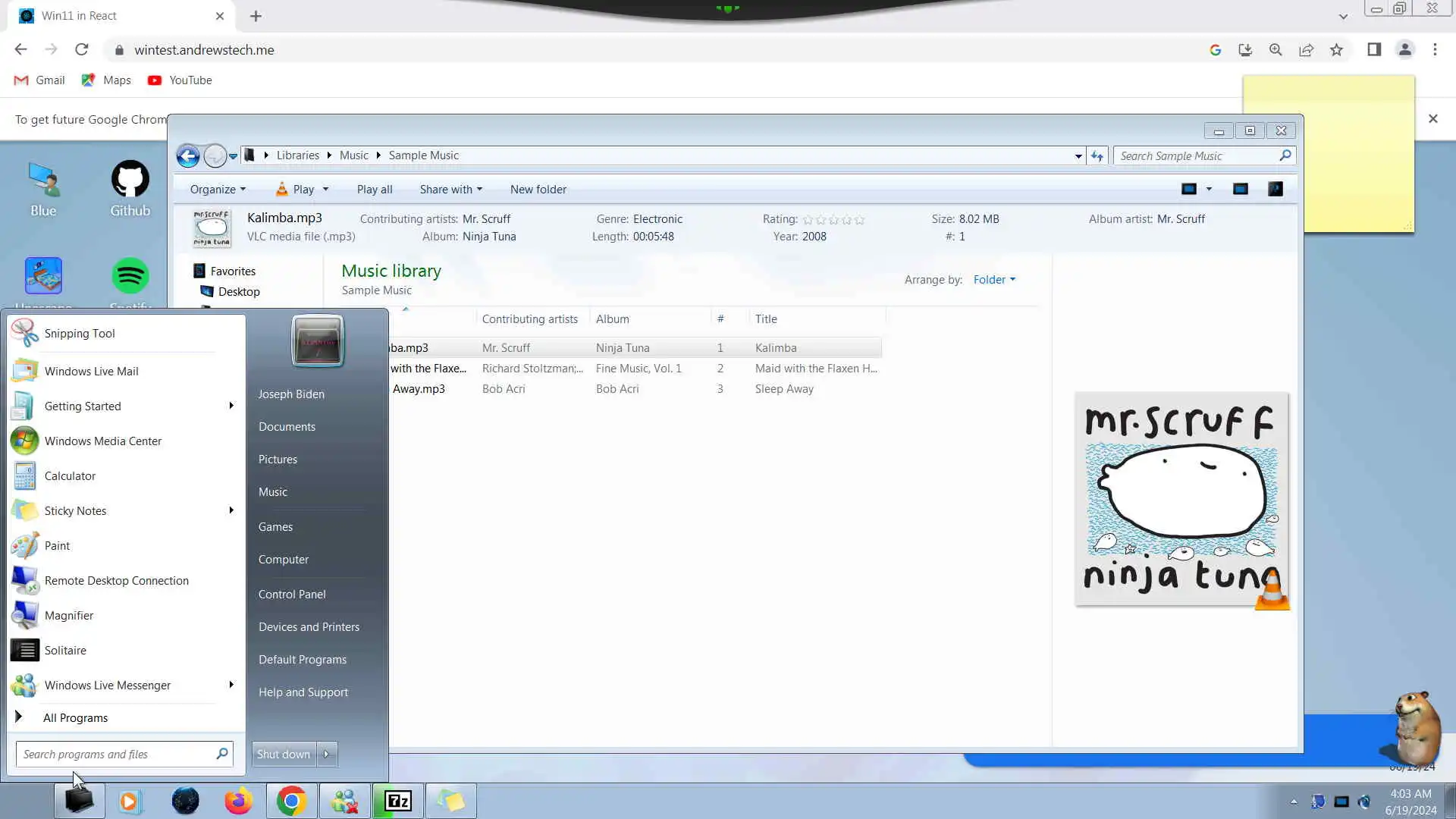Open 7-Zip from the taskbar

click(x=398, y=801)
